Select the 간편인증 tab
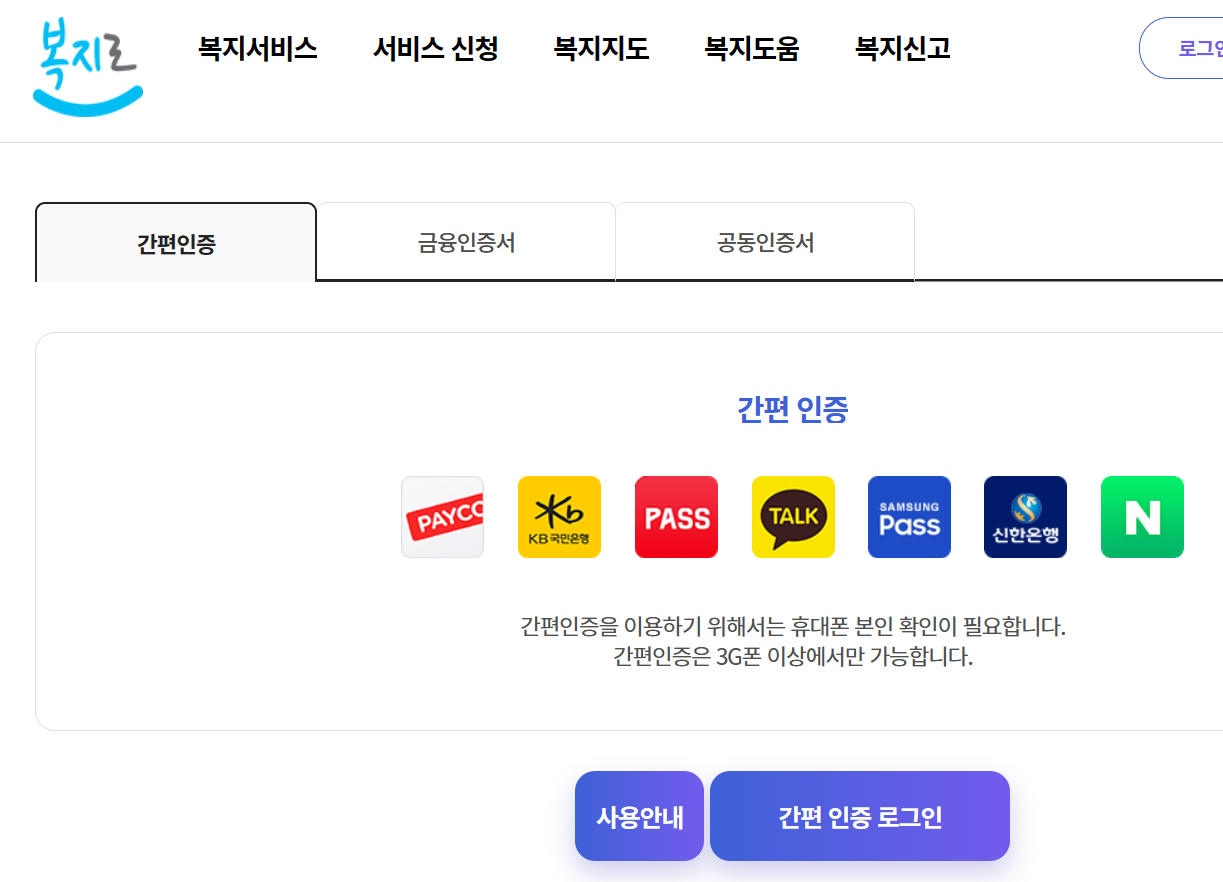Viewport: 1223px width, 882px height. (x=175, y=241)
